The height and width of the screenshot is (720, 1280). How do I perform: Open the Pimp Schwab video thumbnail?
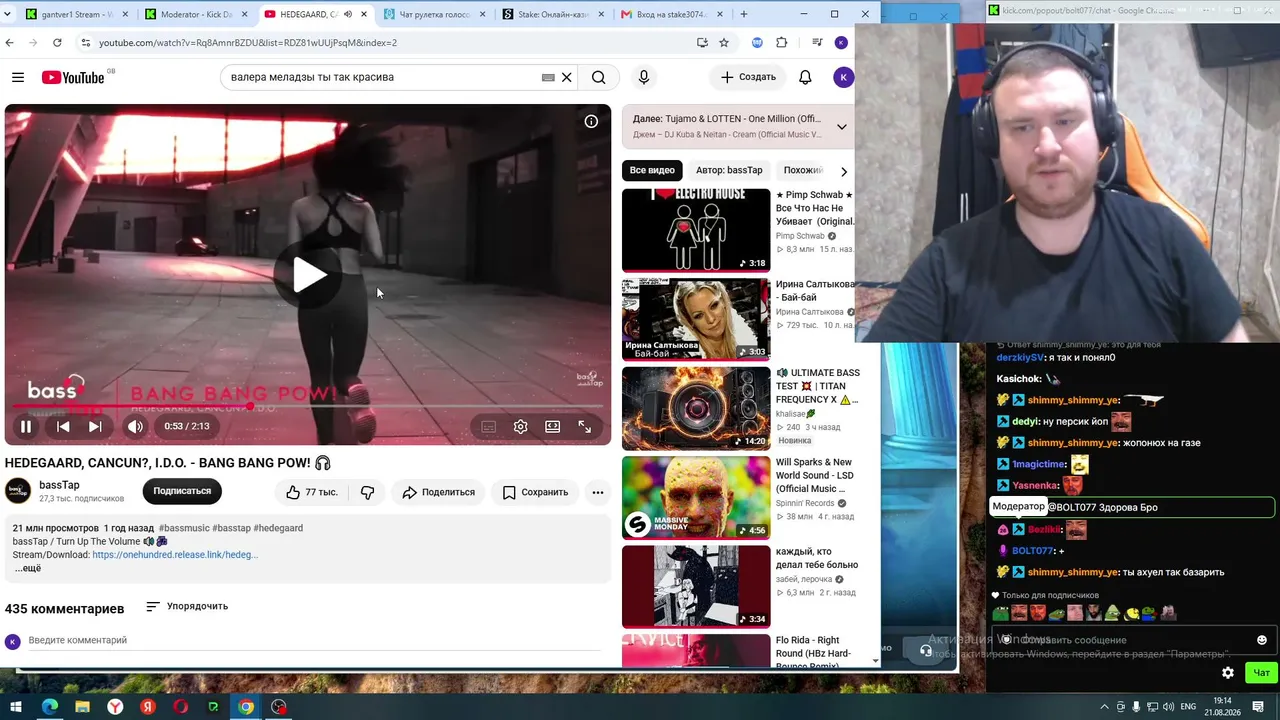click(696, 230)
